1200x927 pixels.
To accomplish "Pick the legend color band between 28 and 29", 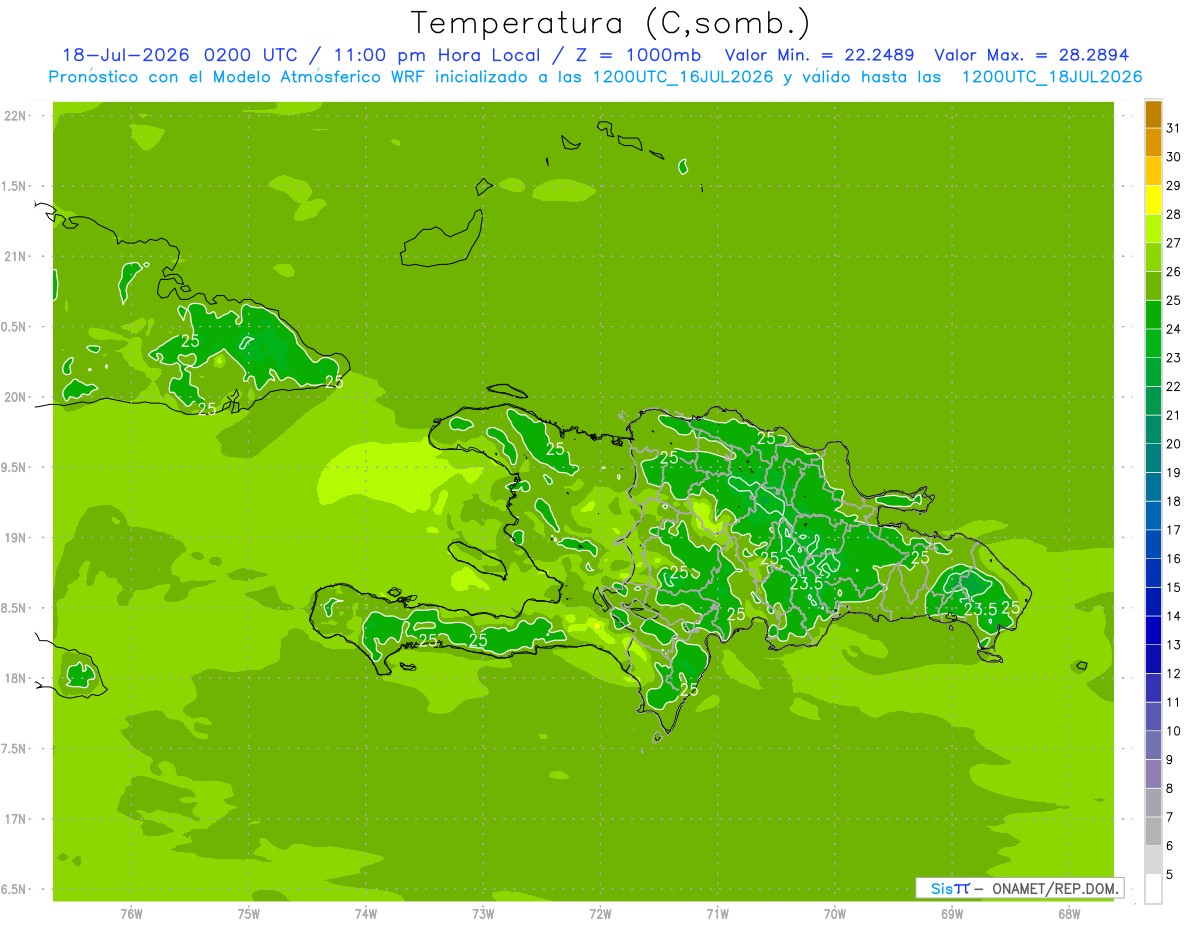I will coord(1153,200).
